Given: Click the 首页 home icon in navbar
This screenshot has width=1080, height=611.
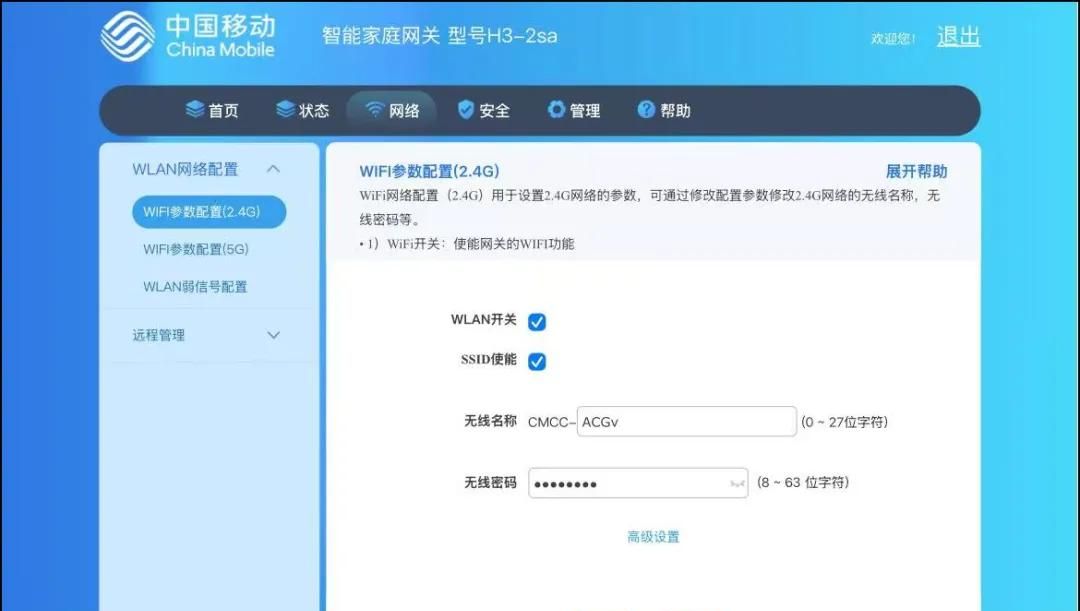Looking at the screenshot, I should pos(194,110).
